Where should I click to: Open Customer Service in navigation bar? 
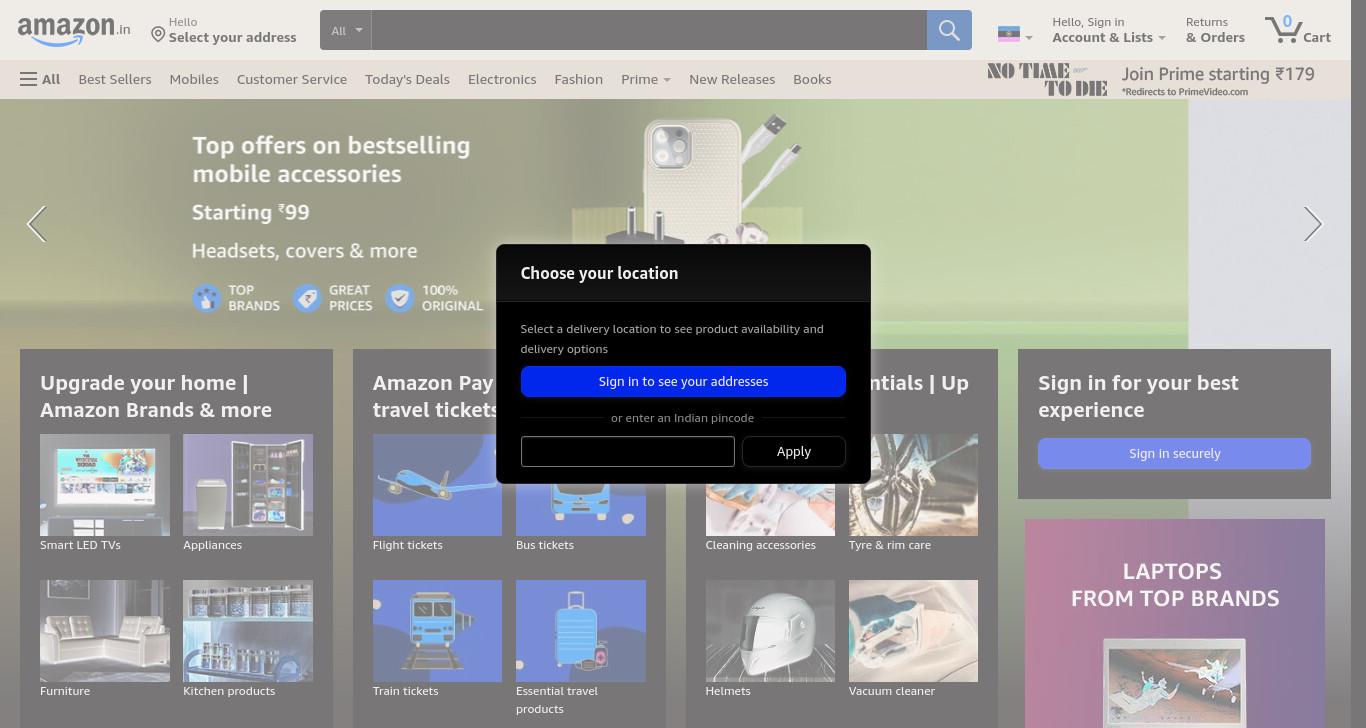292,79
